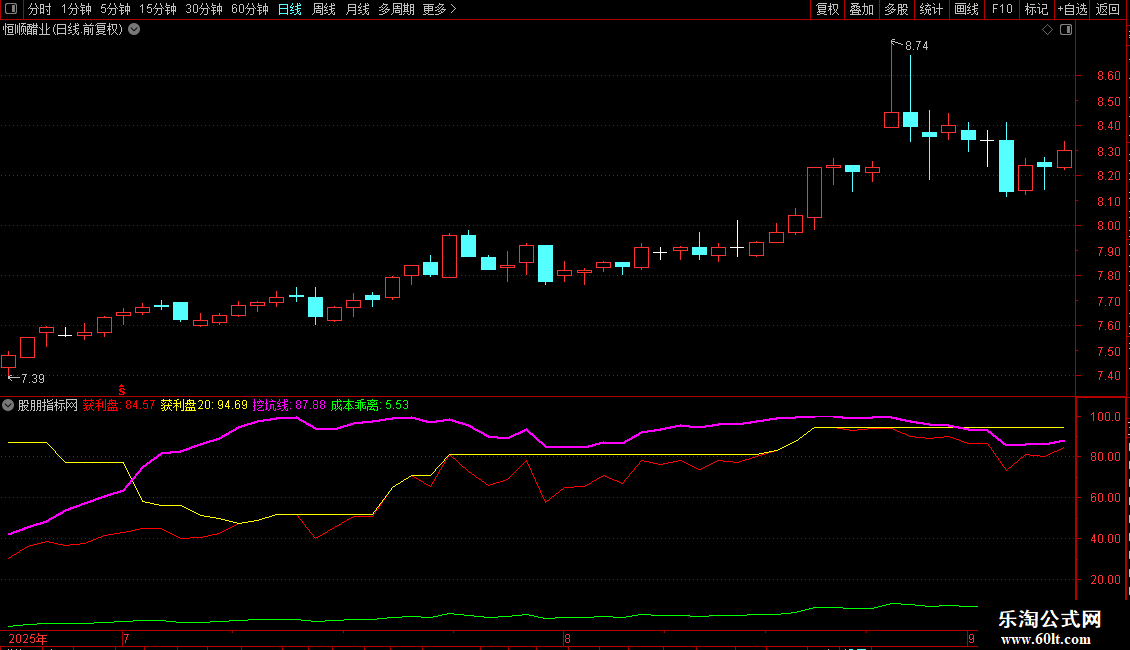Click the 获利盘: 84.57 value
The image size is (1130, 650).
119,405
